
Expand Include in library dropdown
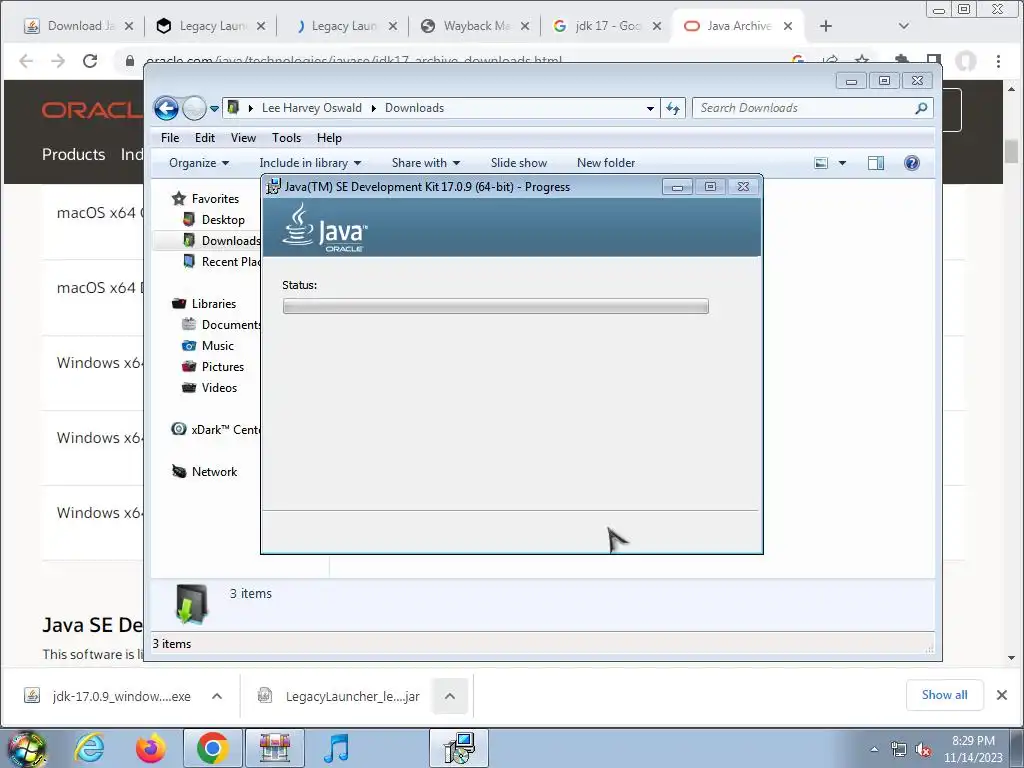(310, 163)
